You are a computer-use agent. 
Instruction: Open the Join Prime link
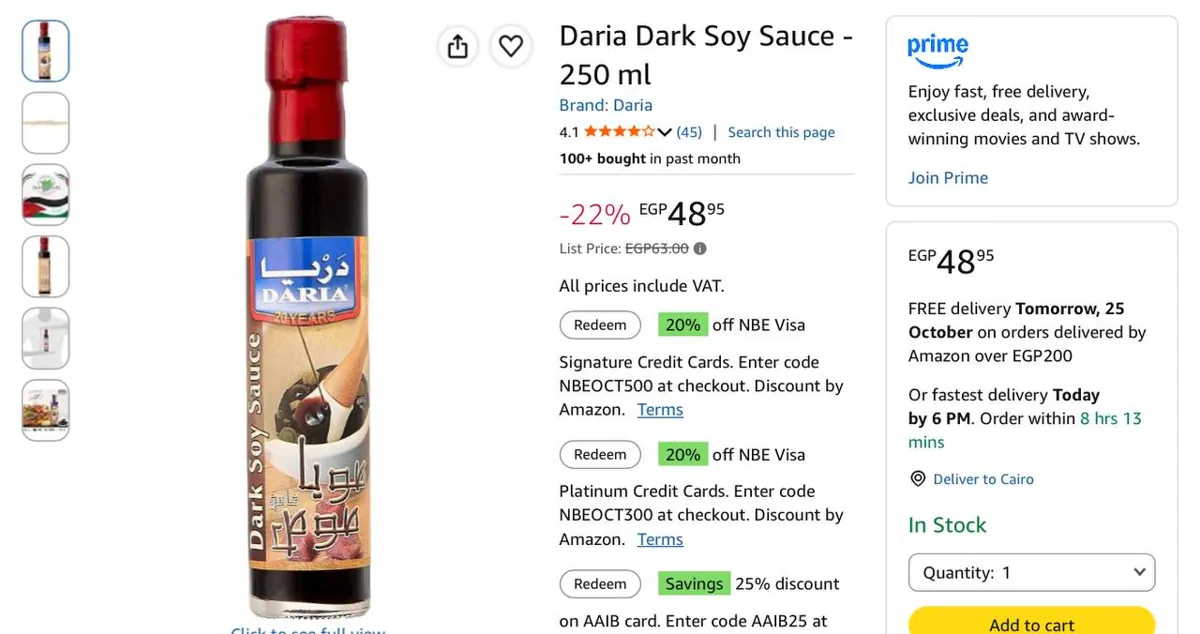(x=948, y=178)
